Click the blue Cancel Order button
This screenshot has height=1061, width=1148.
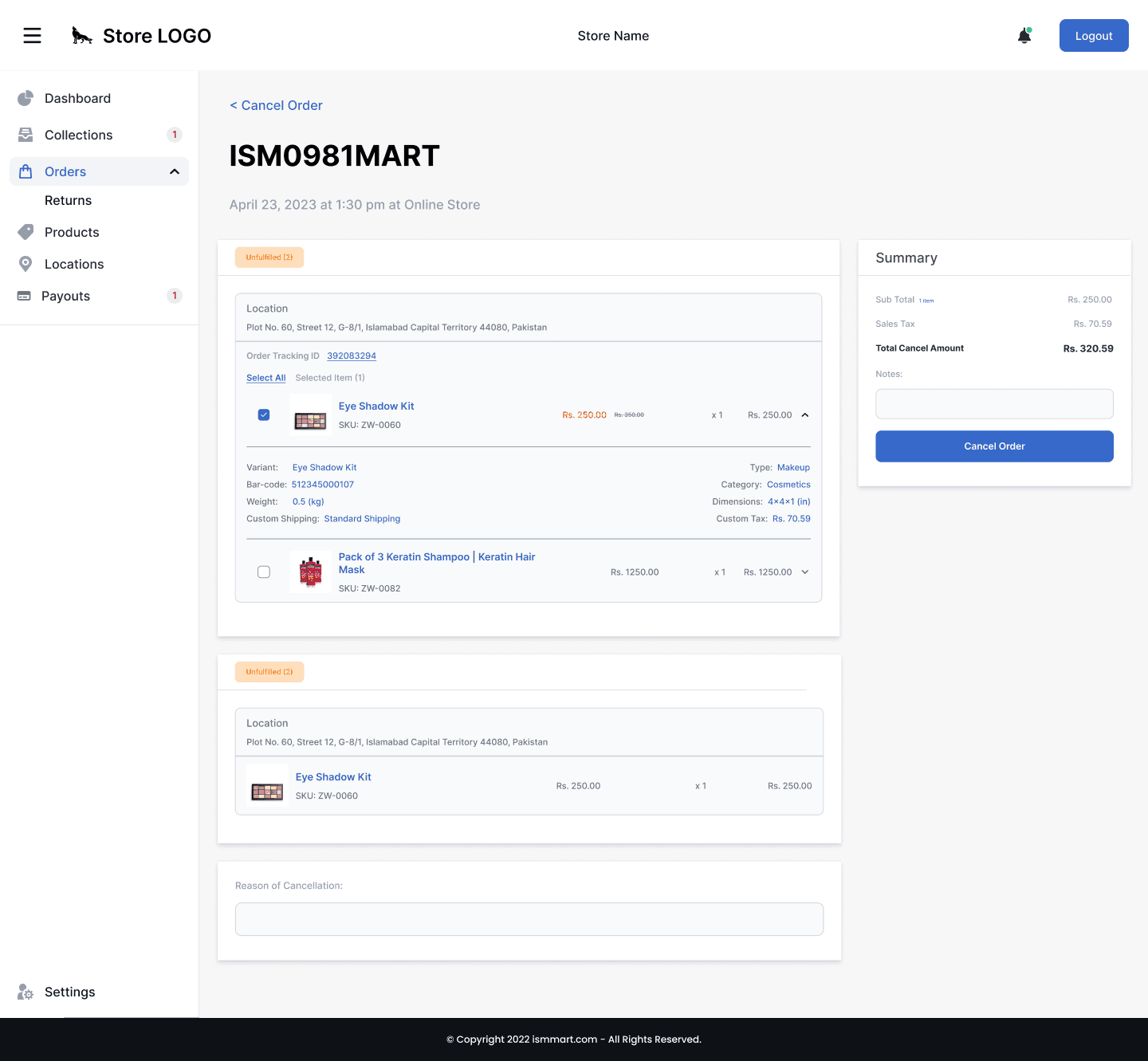(994, 446)
